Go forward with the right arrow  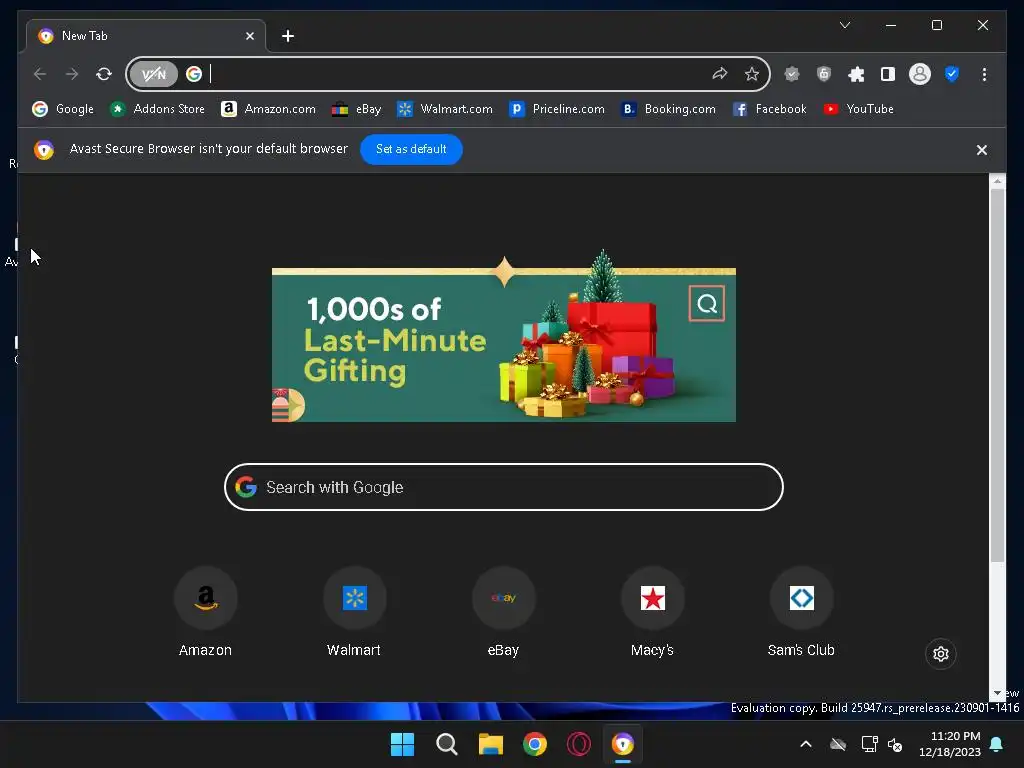tap(72, 74)
